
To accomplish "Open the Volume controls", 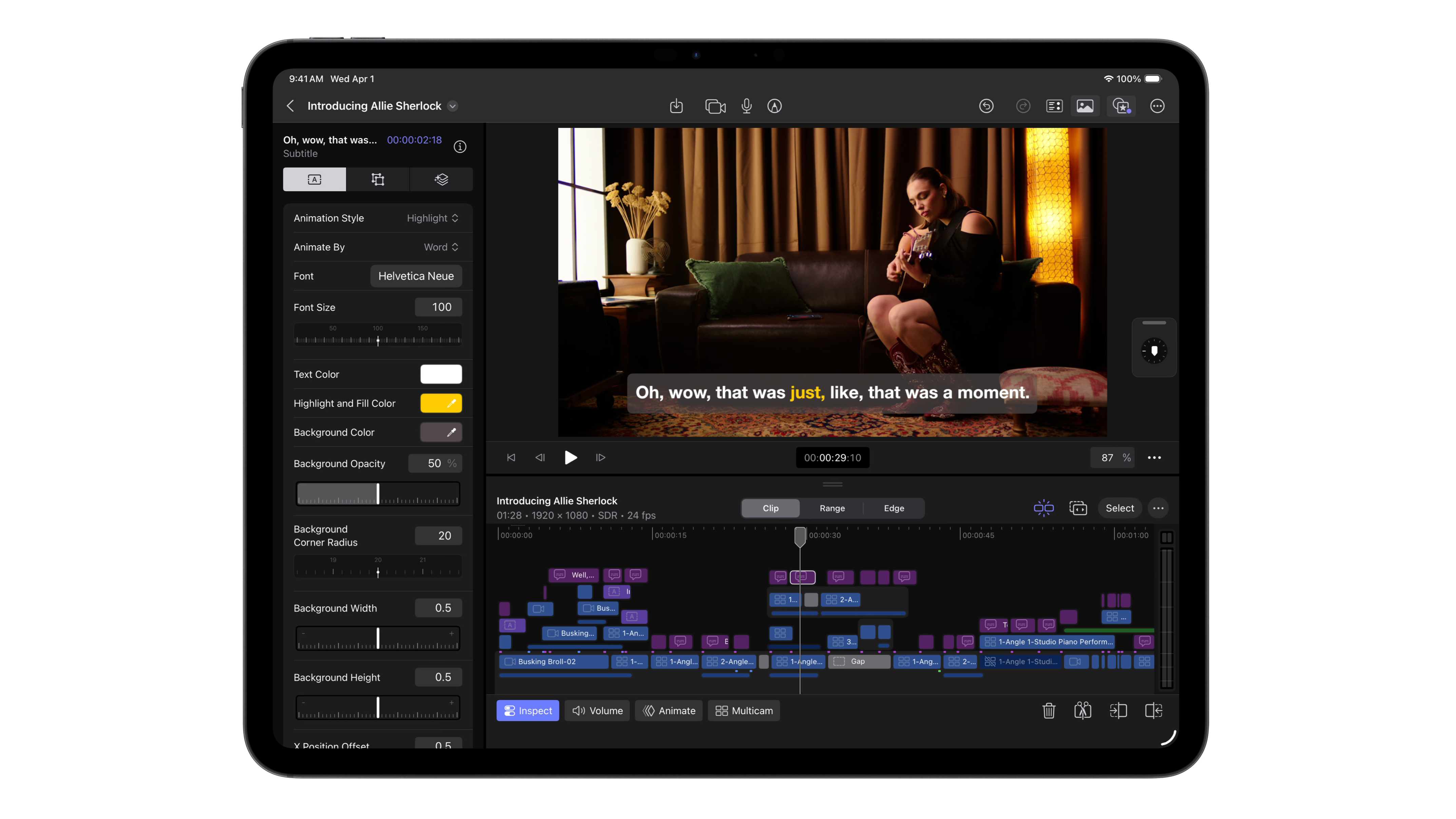I will click(597, 710).
